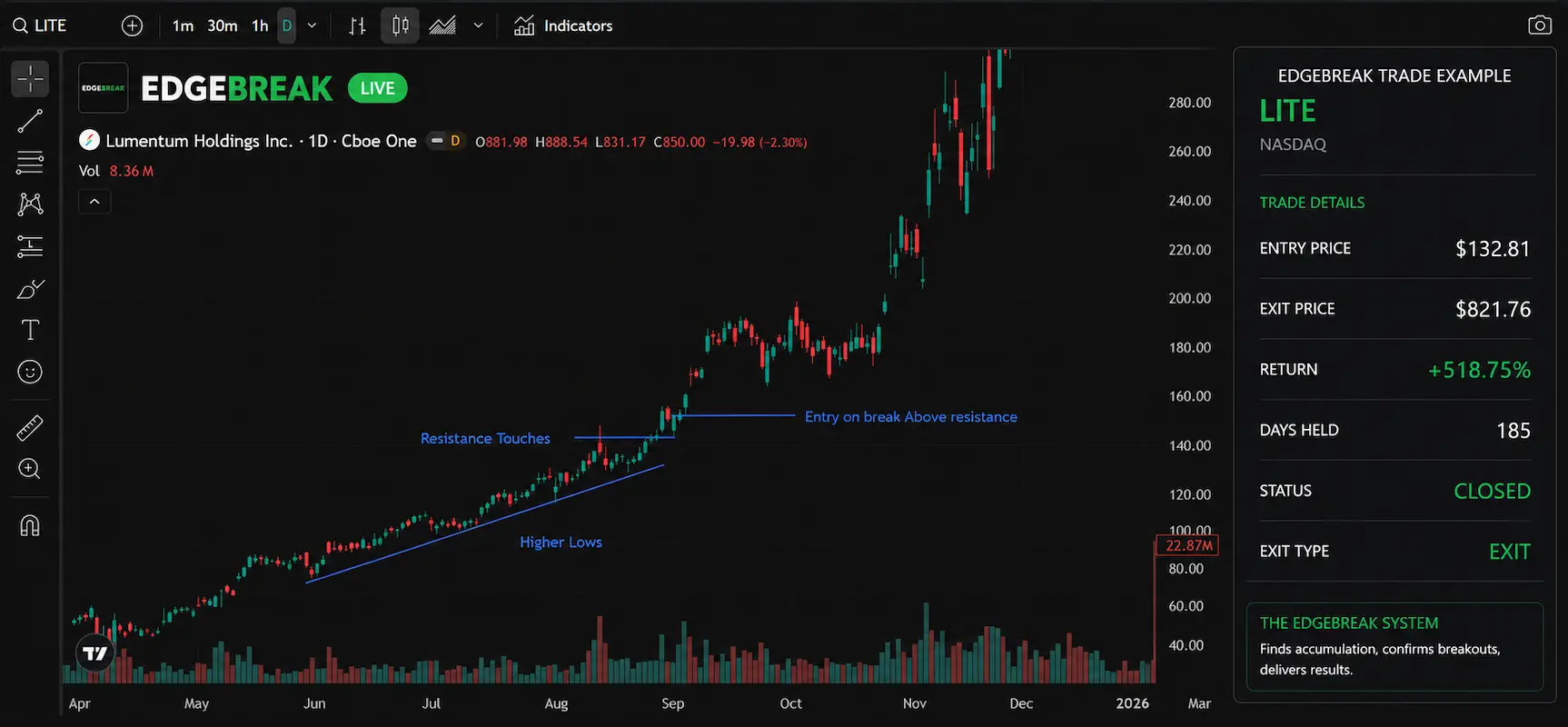The image size is (1568, 727).
Task: Toggle the magnet snap mode
Action: pyautogui.click(x=30, y=525)
